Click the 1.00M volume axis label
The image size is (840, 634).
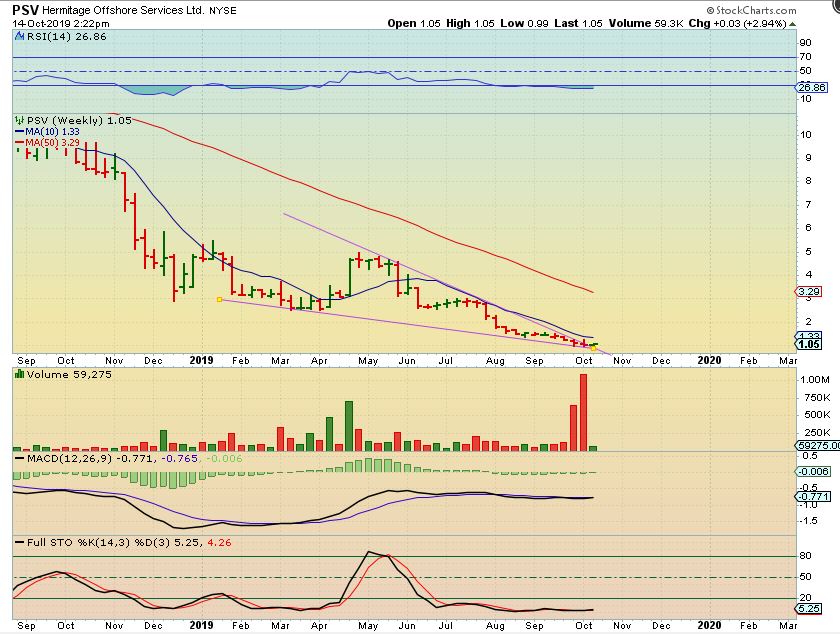(x=815, y=379)
